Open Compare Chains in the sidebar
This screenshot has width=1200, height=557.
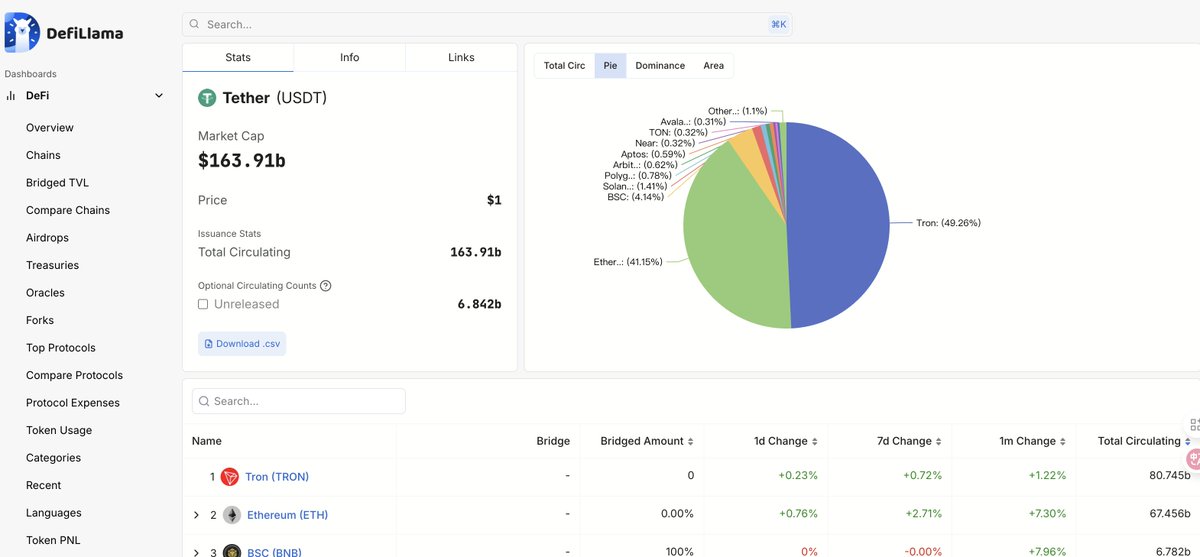[x=68, y=210]
